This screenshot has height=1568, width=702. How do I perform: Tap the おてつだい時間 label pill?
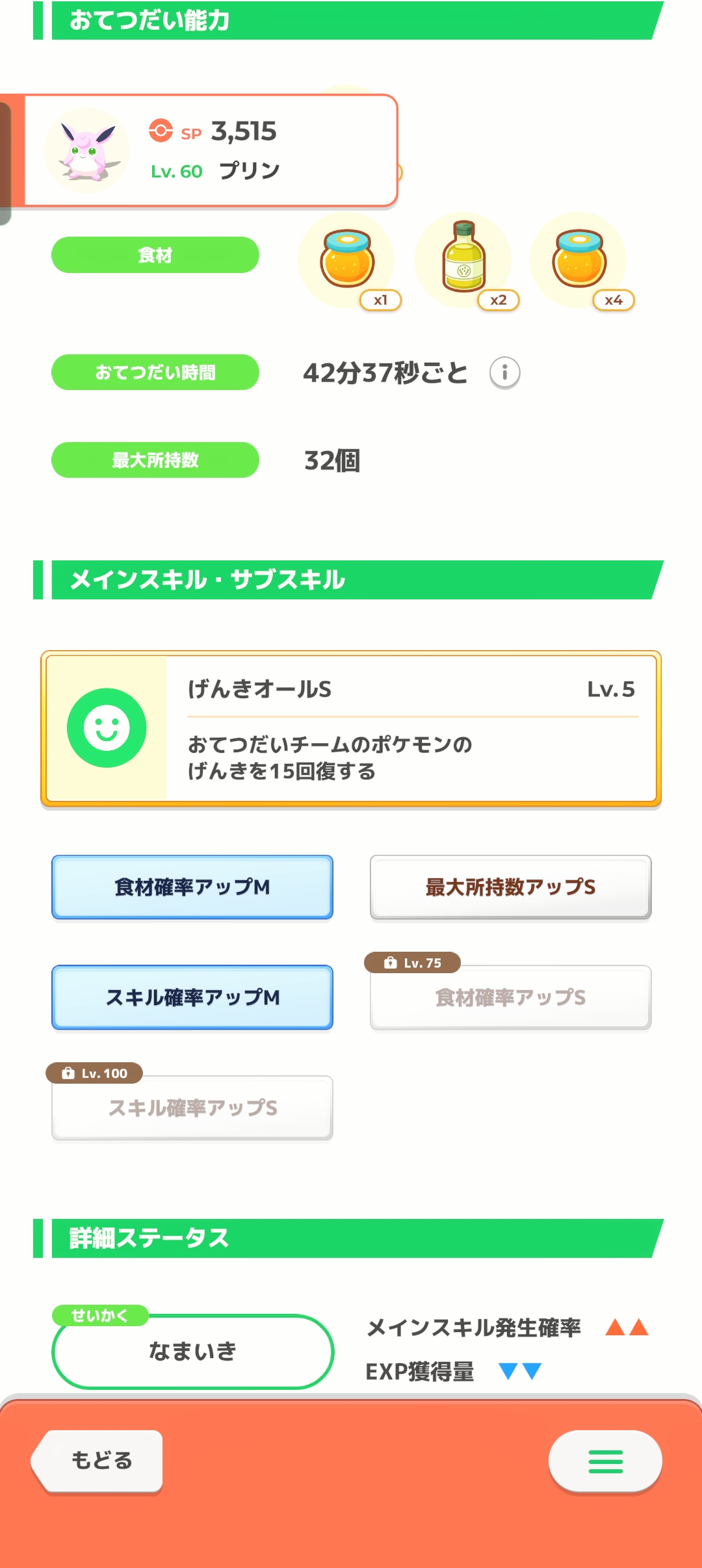(155, 372)
